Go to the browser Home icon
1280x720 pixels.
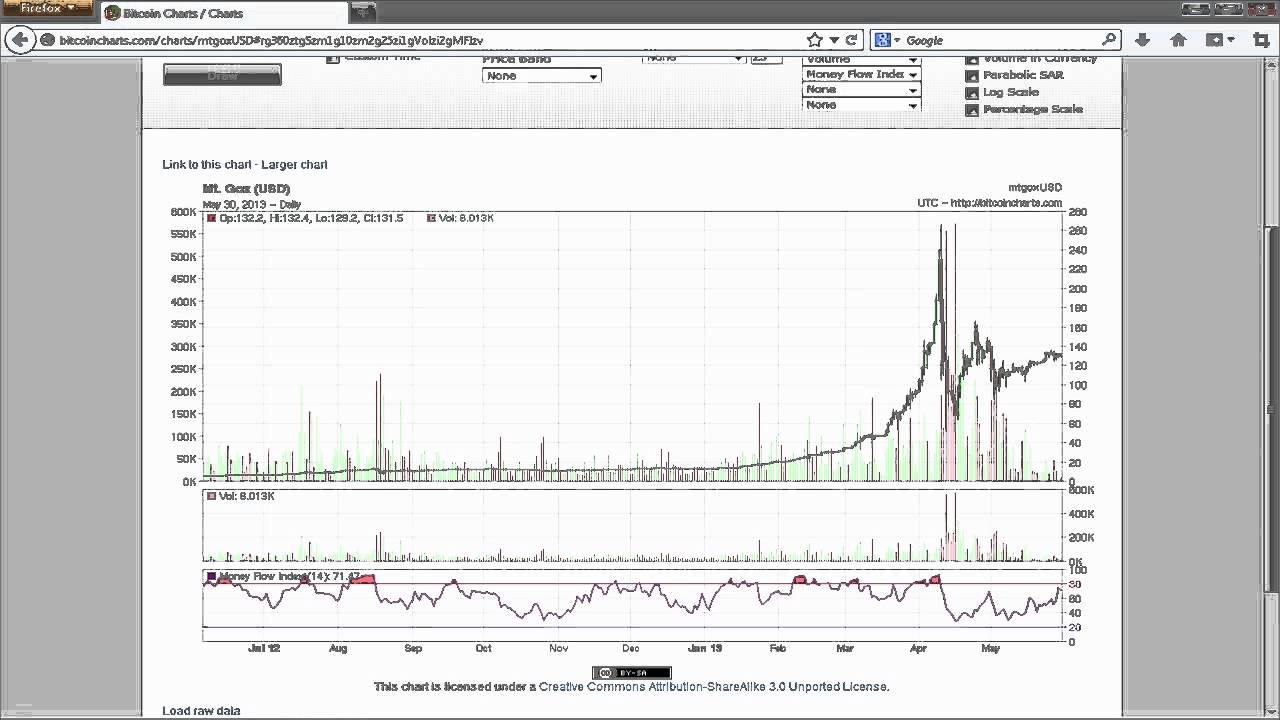1178,40
